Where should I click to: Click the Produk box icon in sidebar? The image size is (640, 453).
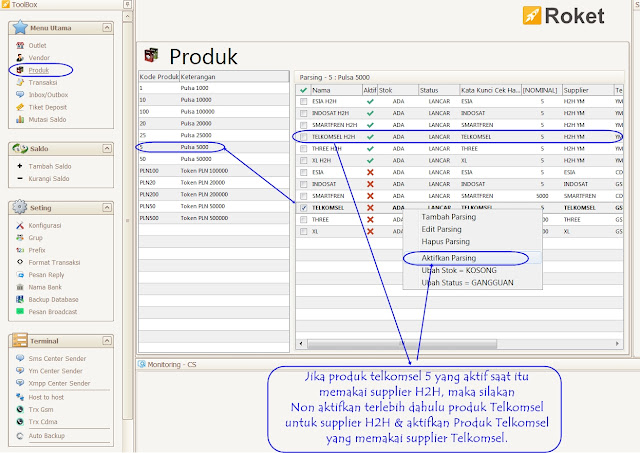click(20, 70)
